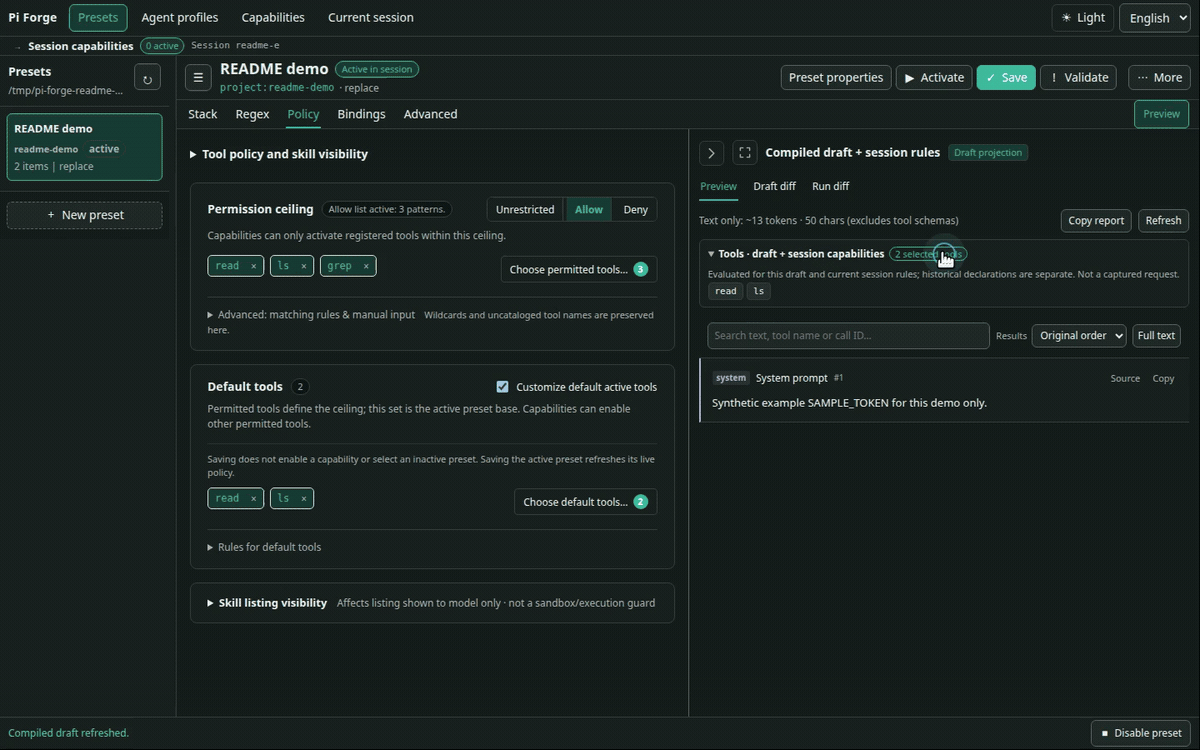Focus the search text or tool name field
1200x750 pixels.
tap(848, 335)
